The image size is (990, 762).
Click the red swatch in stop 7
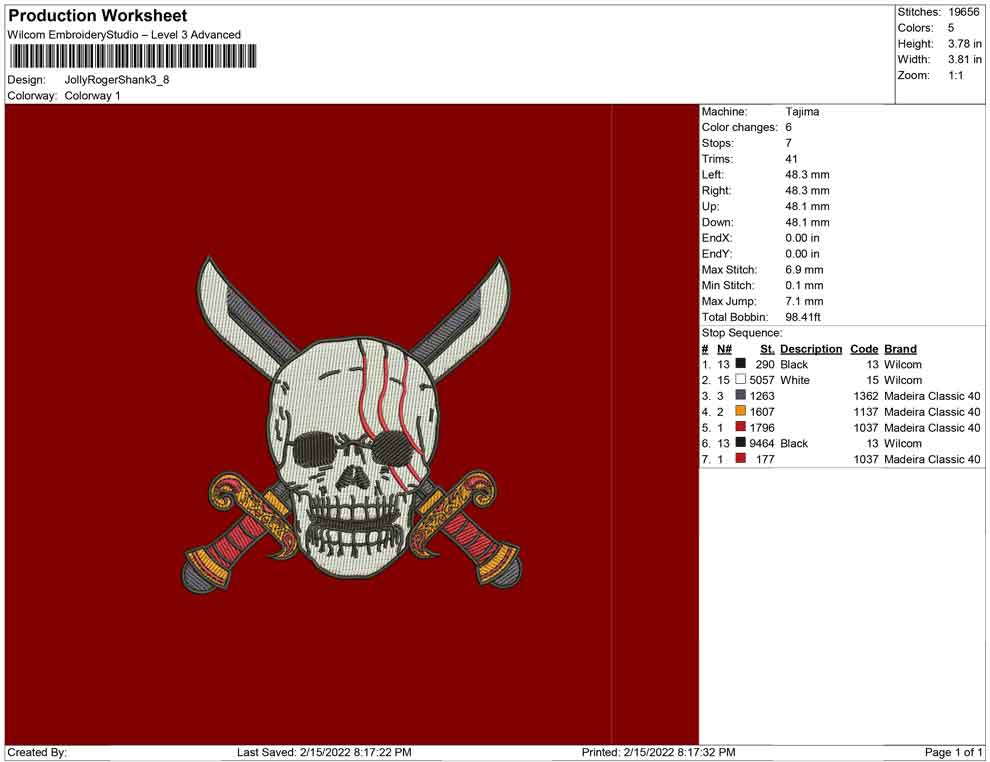point(741,459)
